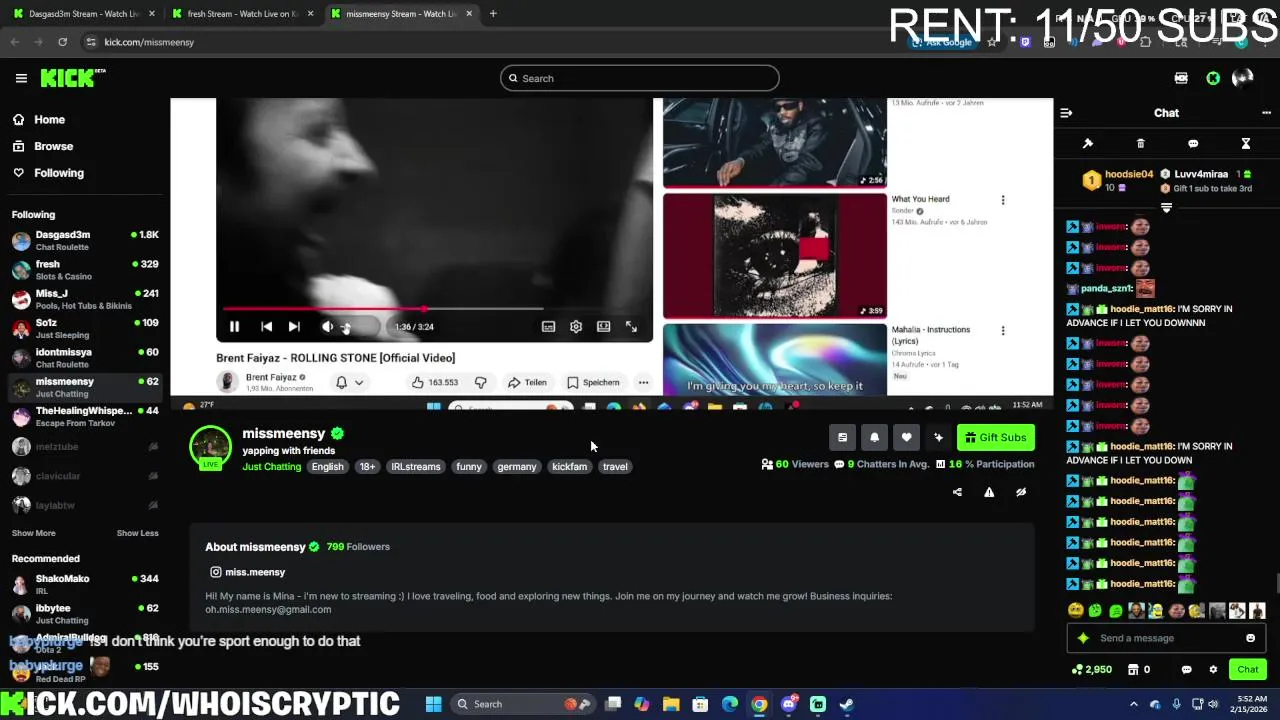Screen dimensions: 1280x720
Task: Toggle missmeensy notification bell
Action: (874, 437)
